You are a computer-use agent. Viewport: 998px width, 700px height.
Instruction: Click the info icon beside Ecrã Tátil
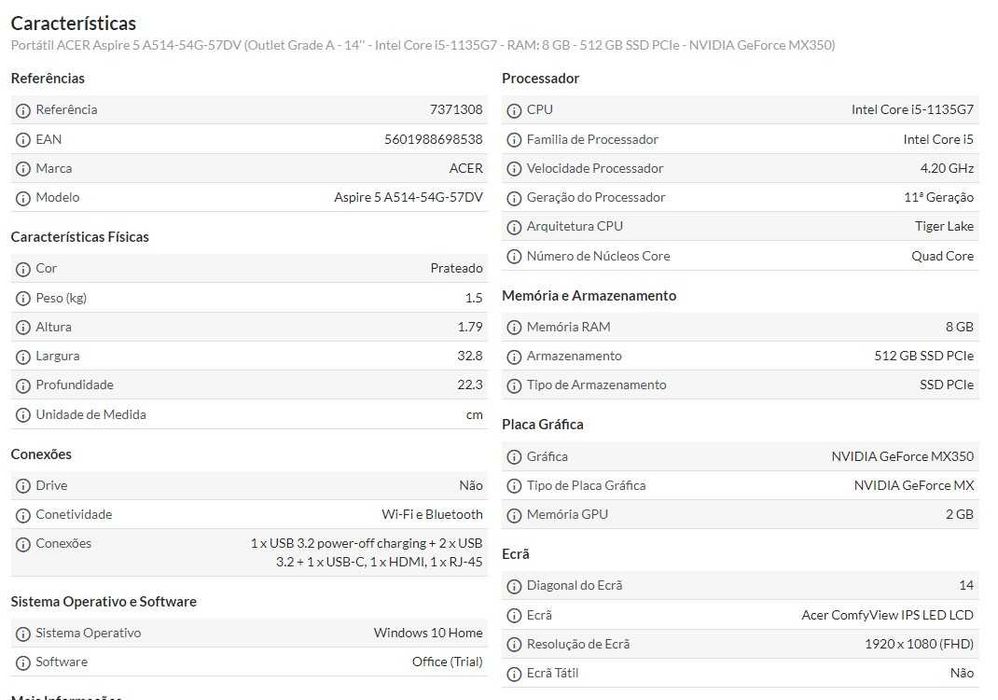point(514,674)
